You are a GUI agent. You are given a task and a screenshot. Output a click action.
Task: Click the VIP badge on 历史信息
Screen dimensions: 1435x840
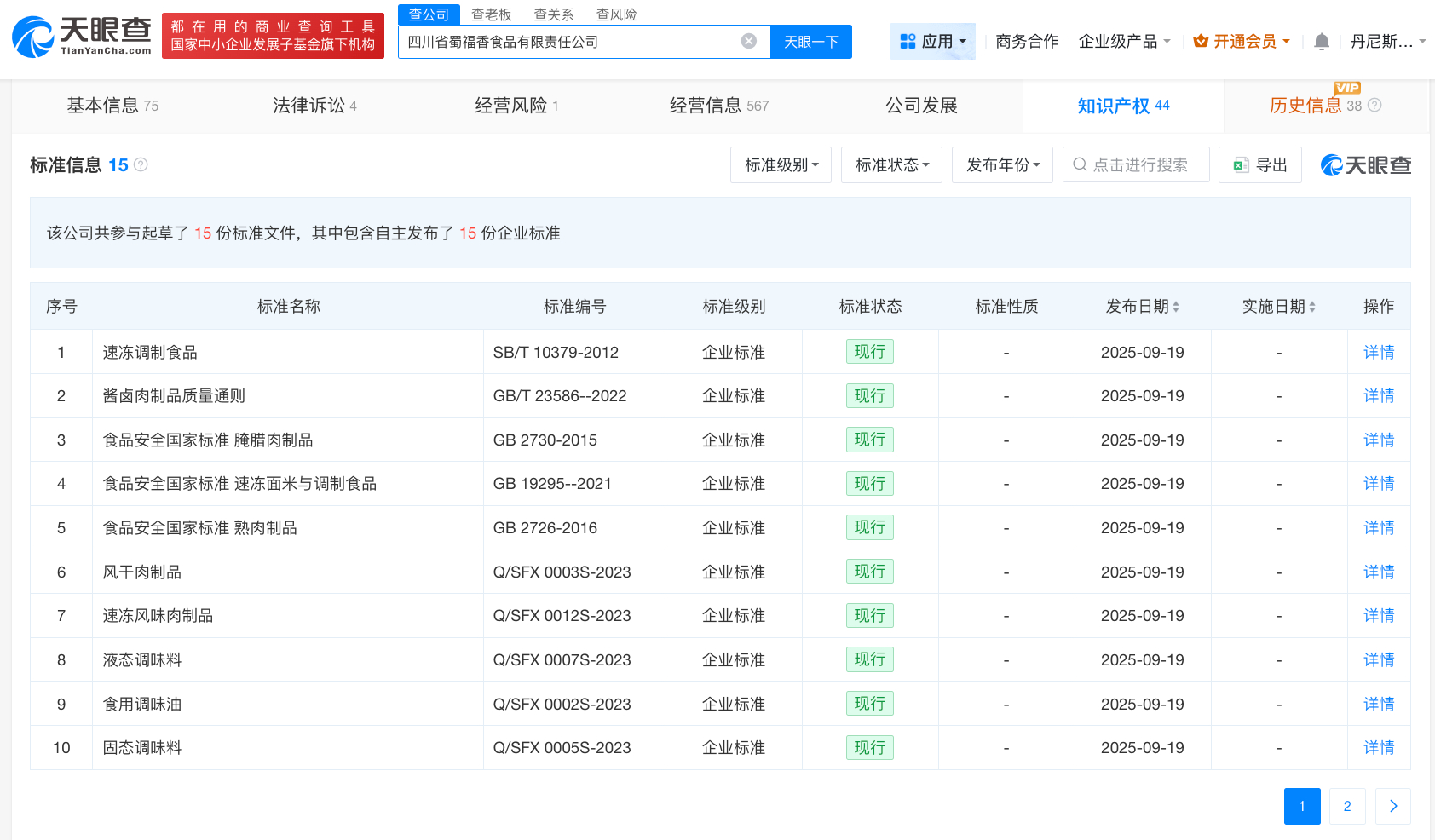coord(1347,88)
